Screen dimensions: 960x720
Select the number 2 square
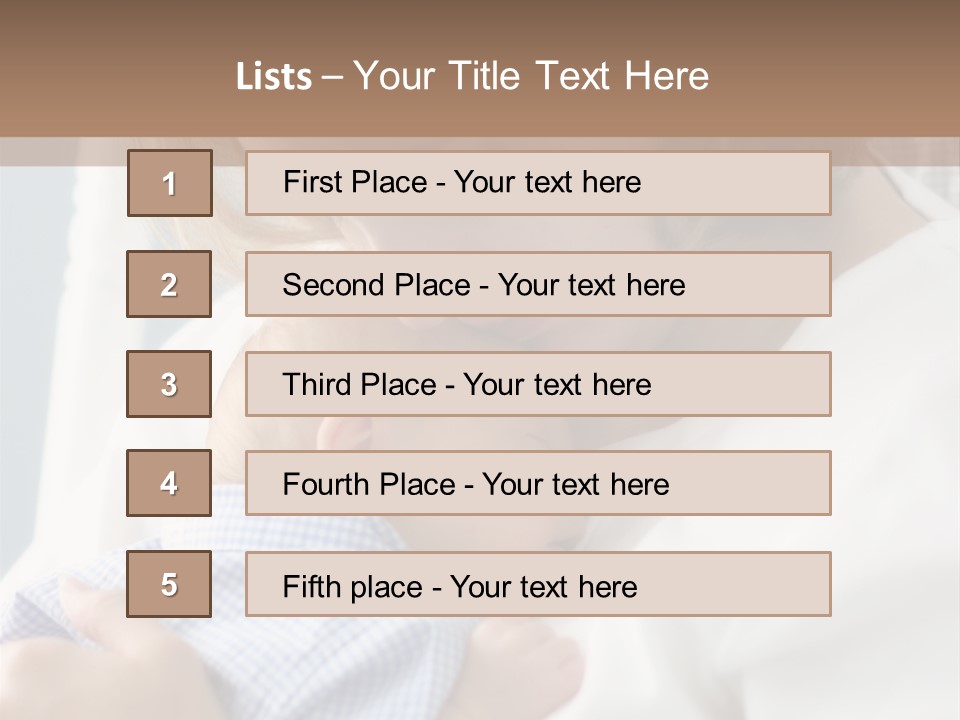[169, 284]
